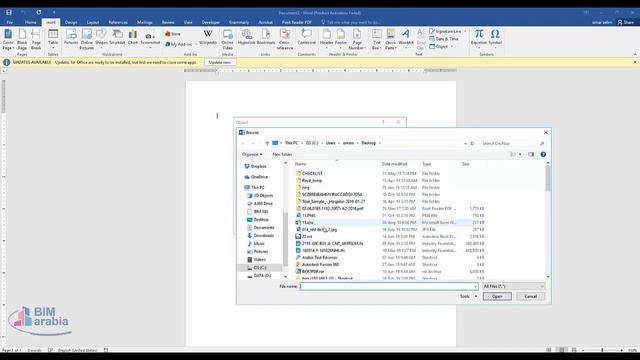Click the refresh icon beside address bar
This screenshot has height=360, width=640.
click(472, 143)
